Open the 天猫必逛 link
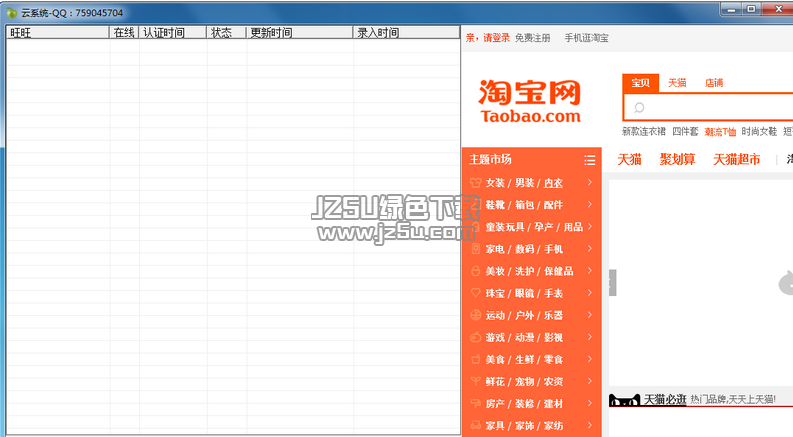 [665, 400]
